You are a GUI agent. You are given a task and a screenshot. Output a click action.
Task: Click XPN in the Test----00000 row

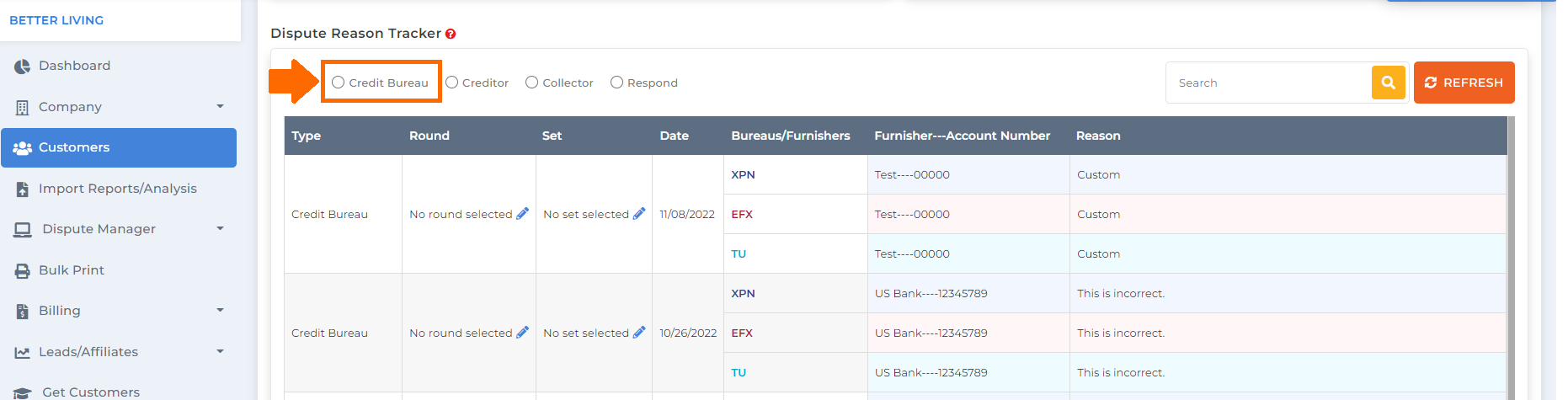743,174
